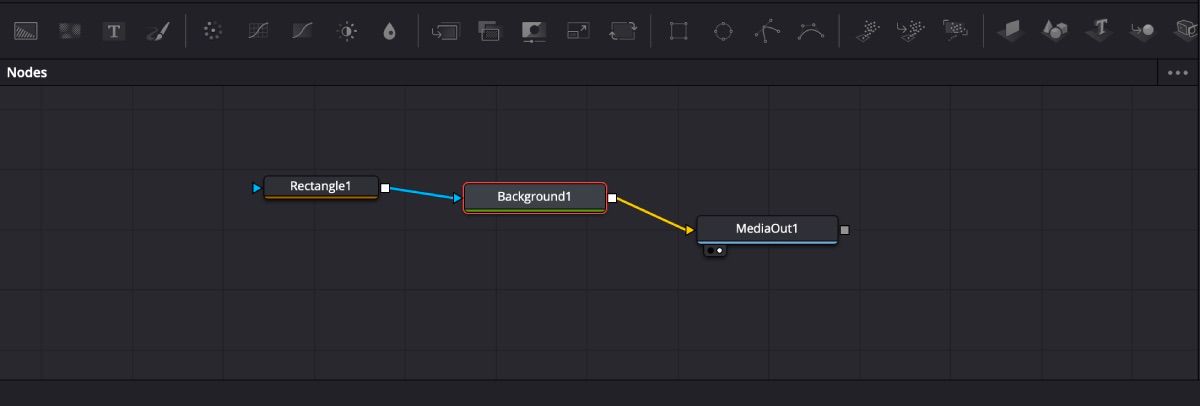Click Rectangle1 node's white output square

click(385, 187)
